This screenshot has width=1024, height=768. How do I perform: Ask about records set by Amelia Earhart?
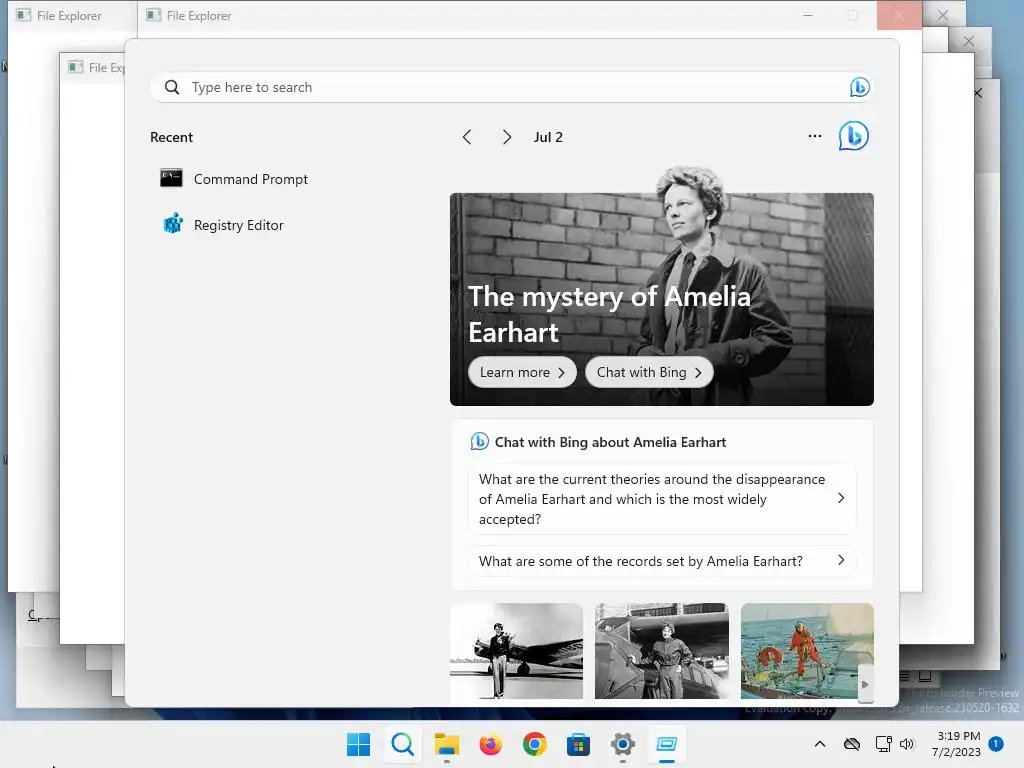tap(662, 561)
